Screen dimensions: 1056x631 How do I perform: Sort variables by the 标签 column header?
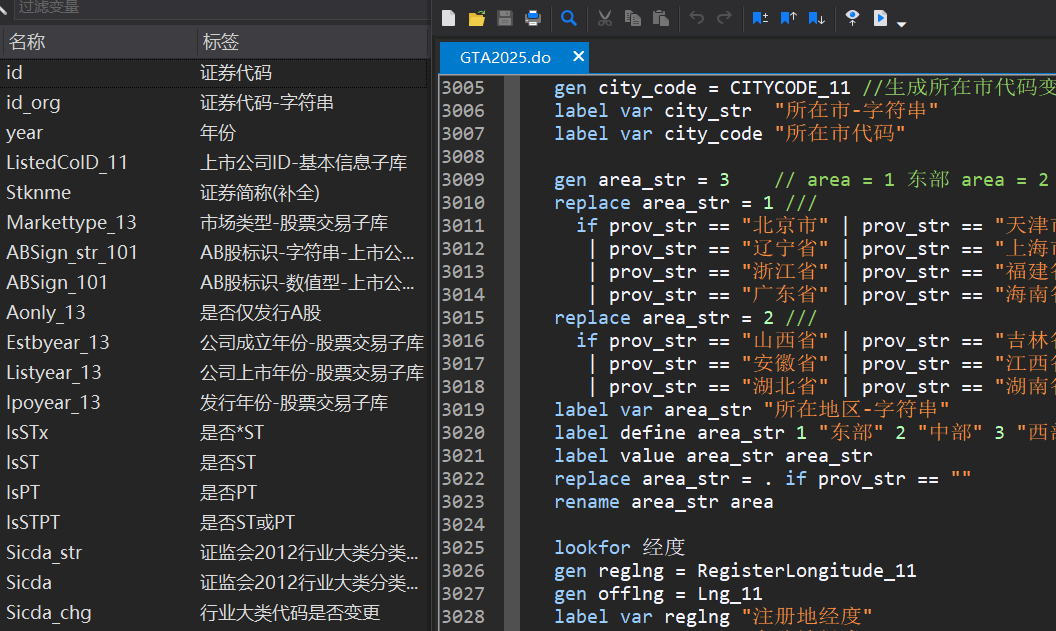click(312, 42)
